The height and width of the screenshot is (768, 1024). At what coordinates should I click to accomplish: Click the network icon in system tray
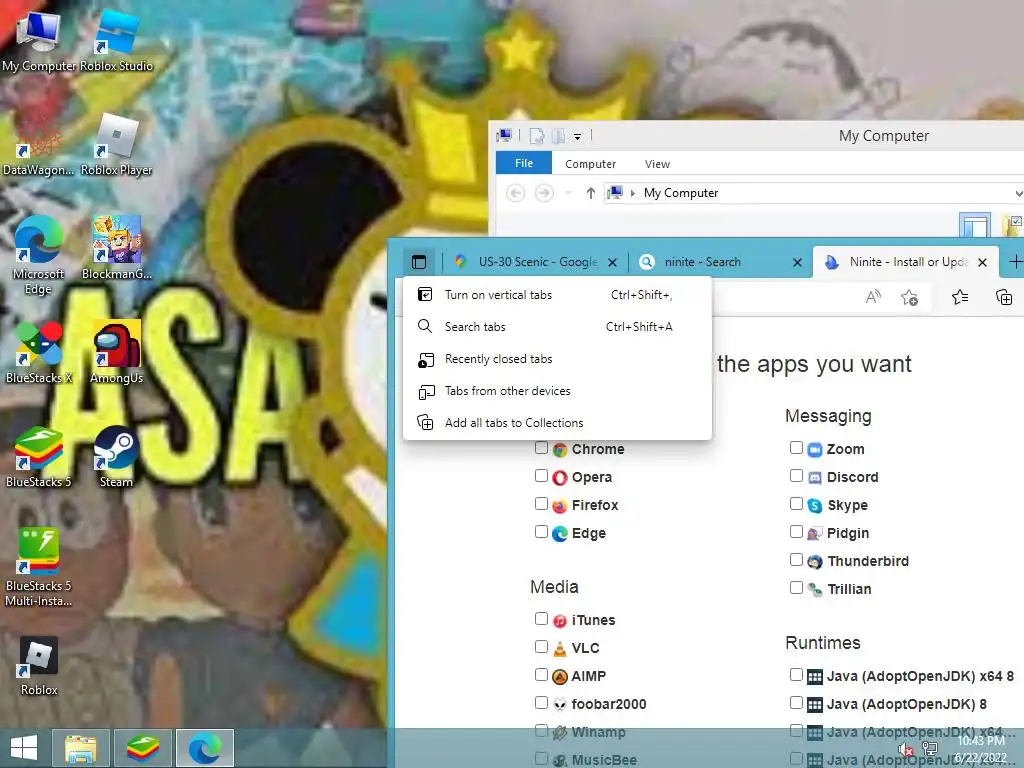(930, 748)
